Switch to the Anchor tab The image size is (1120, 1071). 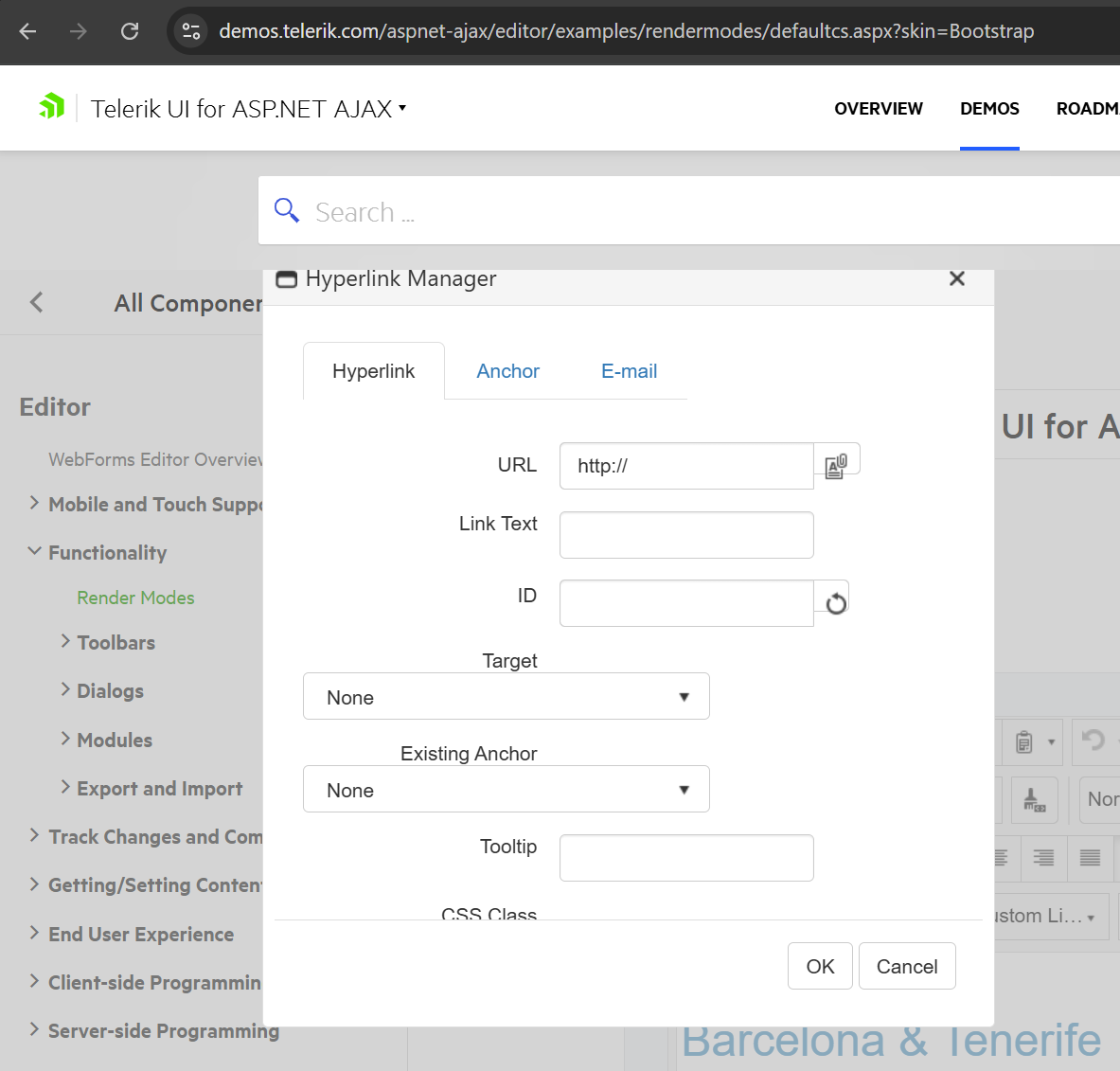click(x=507, y=371)
